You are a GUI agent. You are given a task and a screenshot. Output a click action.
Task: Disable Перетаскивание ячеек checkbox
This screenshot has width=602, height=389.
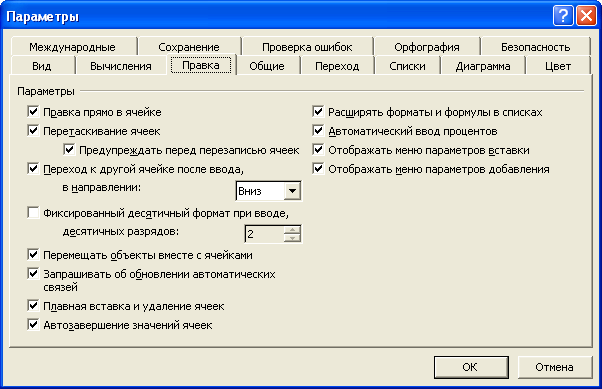(33, 131)
